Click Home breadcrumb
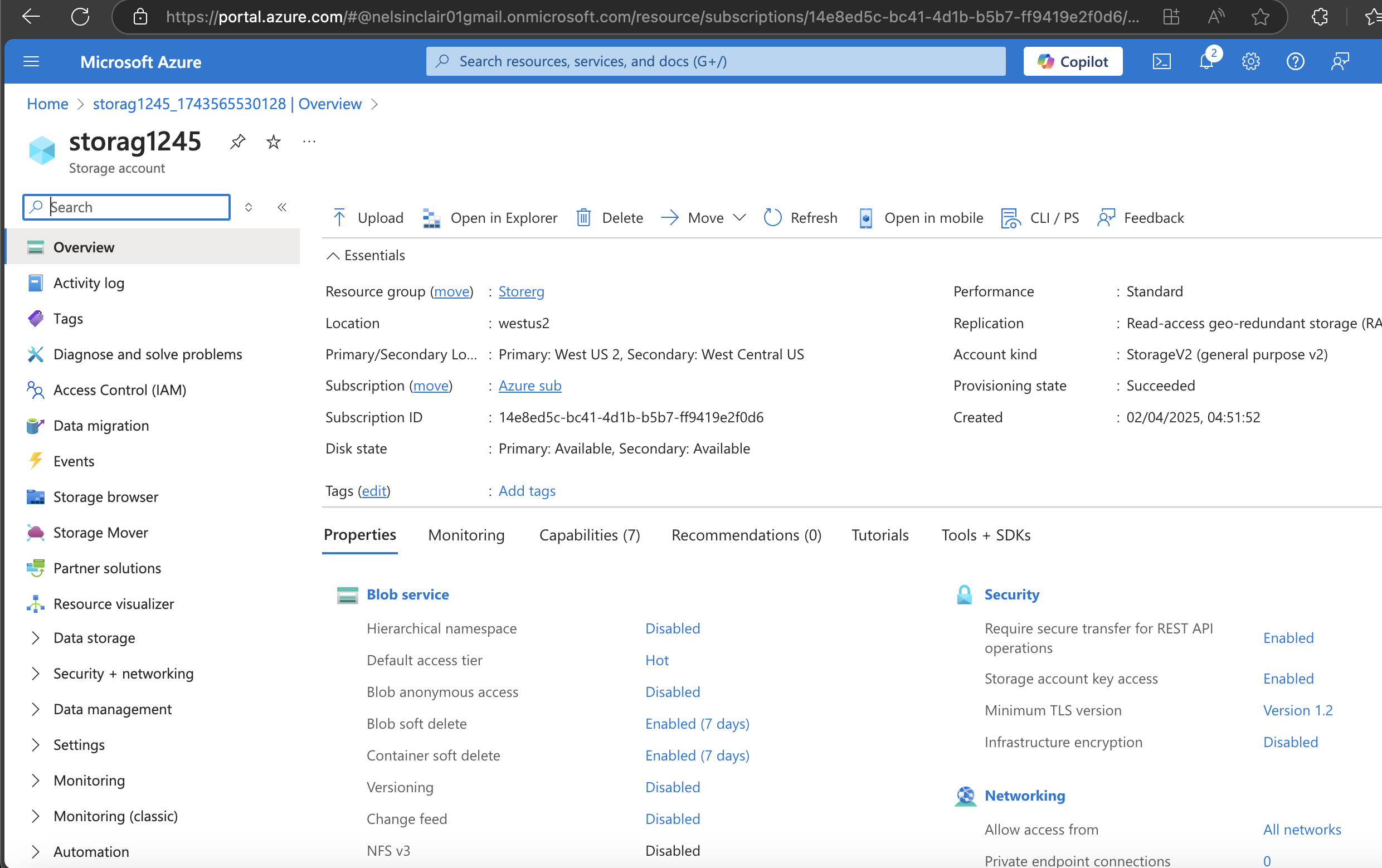Screen dimensions: 1382x868 pos(47,103)
